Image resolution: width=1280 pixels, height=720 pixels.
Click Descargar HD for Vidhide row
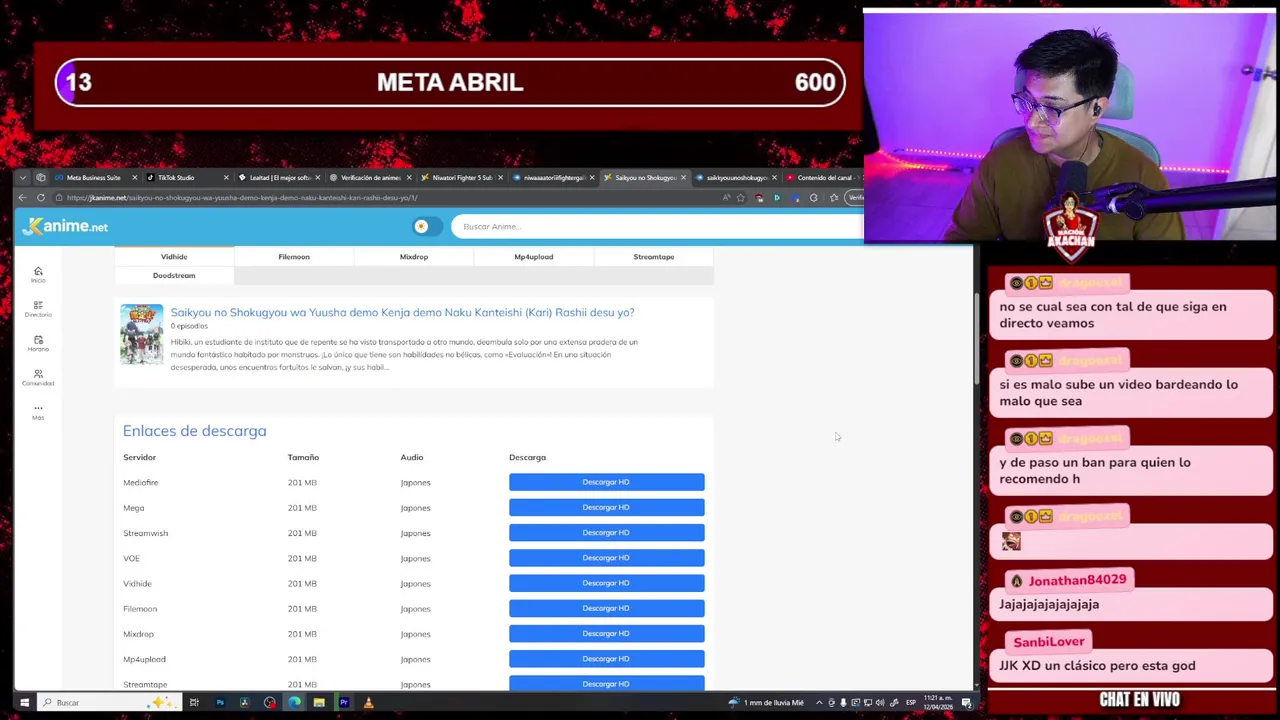(606, 583)
